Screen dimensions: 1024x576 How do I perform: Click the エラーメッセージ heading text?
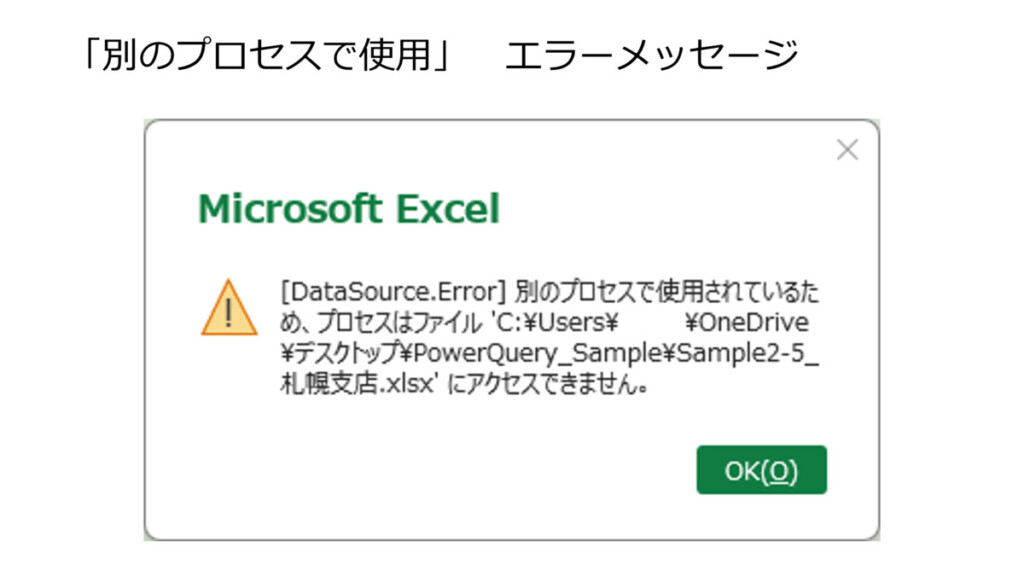tap(651, 55)
